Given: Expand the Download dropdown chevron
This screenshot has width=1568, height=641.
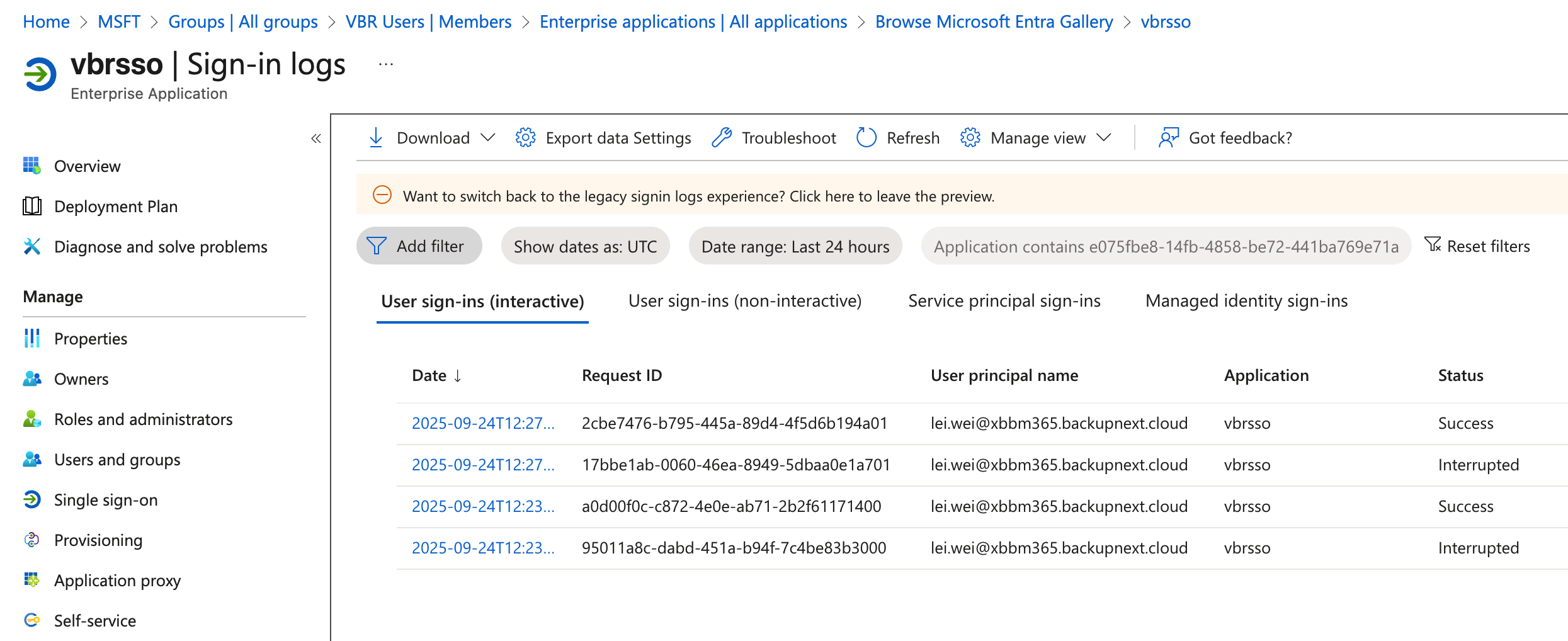Looking at the screenshot, I should [x=488, y=137].
